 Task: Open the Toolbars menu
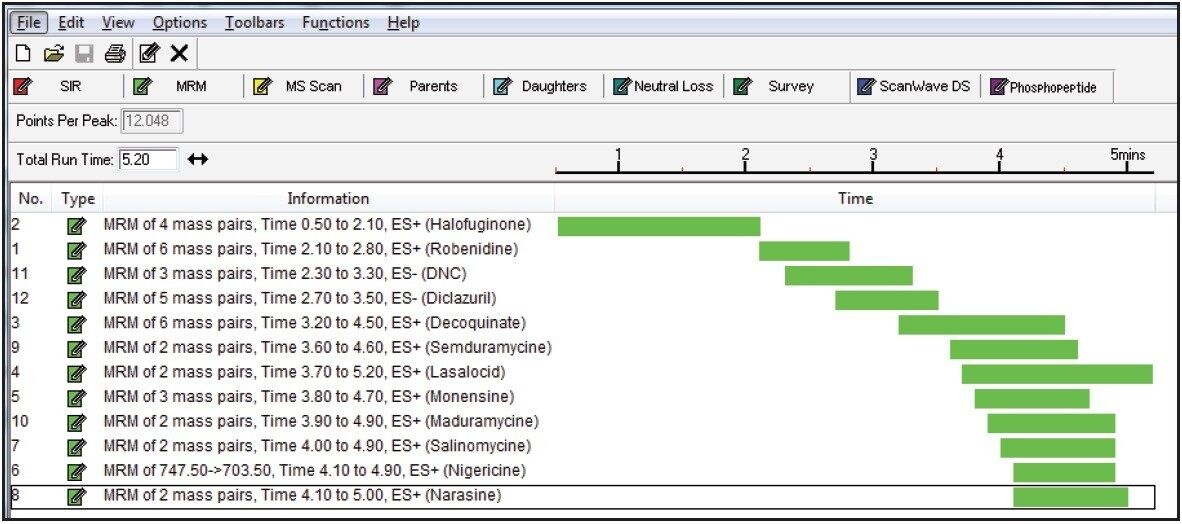click(x=255, y=23)
